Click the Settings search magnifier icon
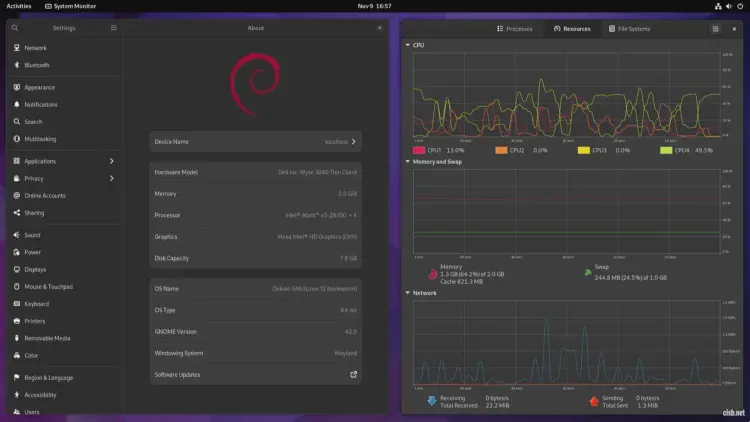750x422 pixels. coord(15,28)
